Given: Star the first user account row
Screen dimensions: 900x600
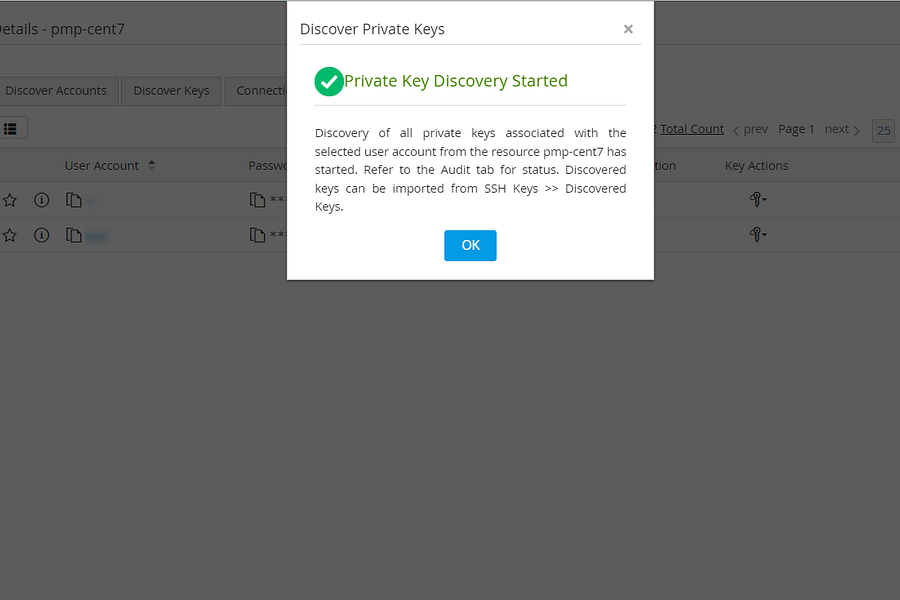Looking at the screenshot, I should 10,200.
